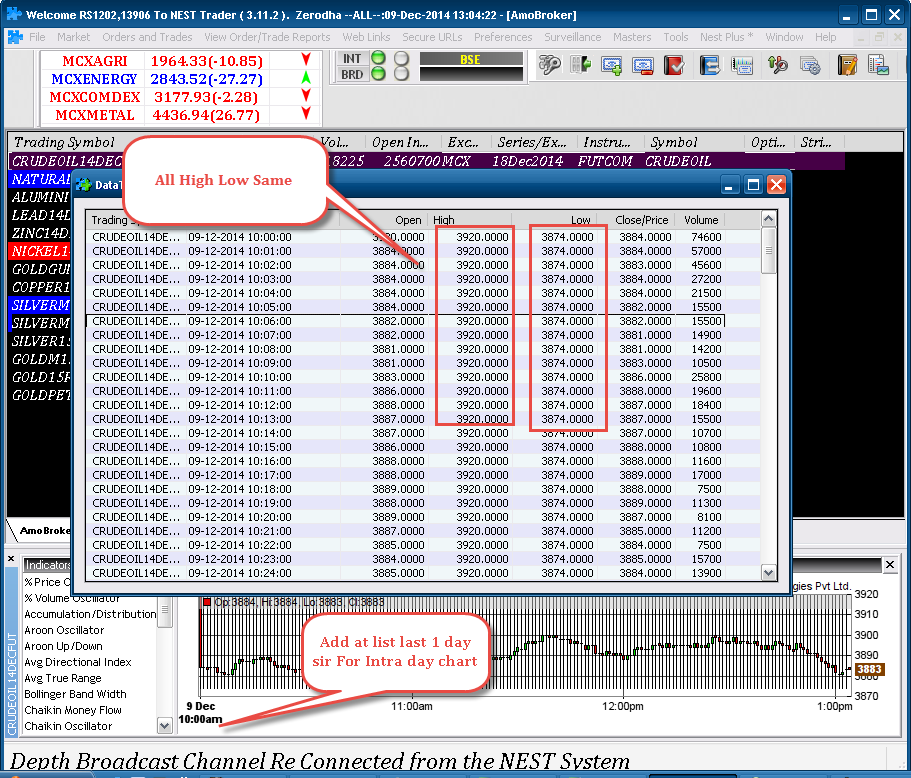The height and width of the screenshot is (778, 911).
Task: Open the Orders and Trades menu
Action: (x=147, y=37)
